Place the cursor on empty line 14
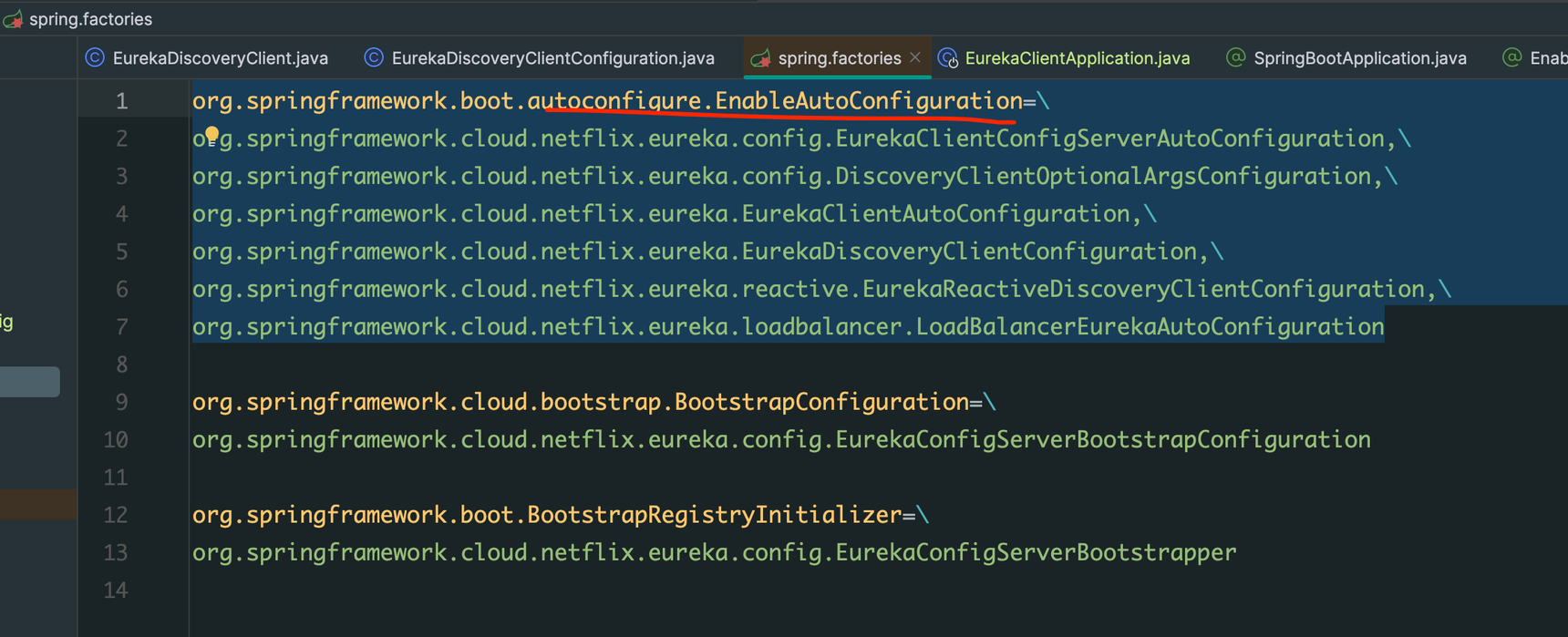The height and width of the screenshot is (637, 1568). (x=875, y=591)
